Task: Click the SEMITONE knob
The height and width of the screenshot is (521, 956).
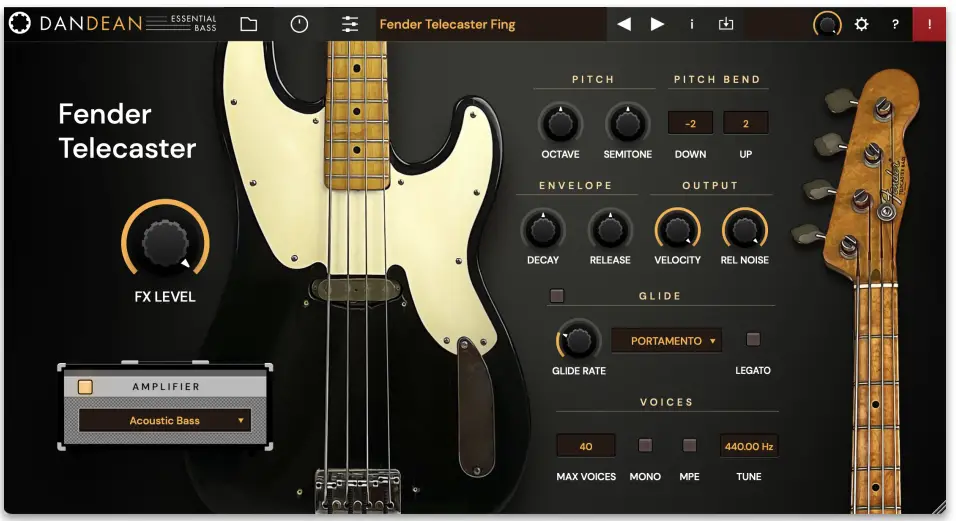Action: tap(627, 124)
